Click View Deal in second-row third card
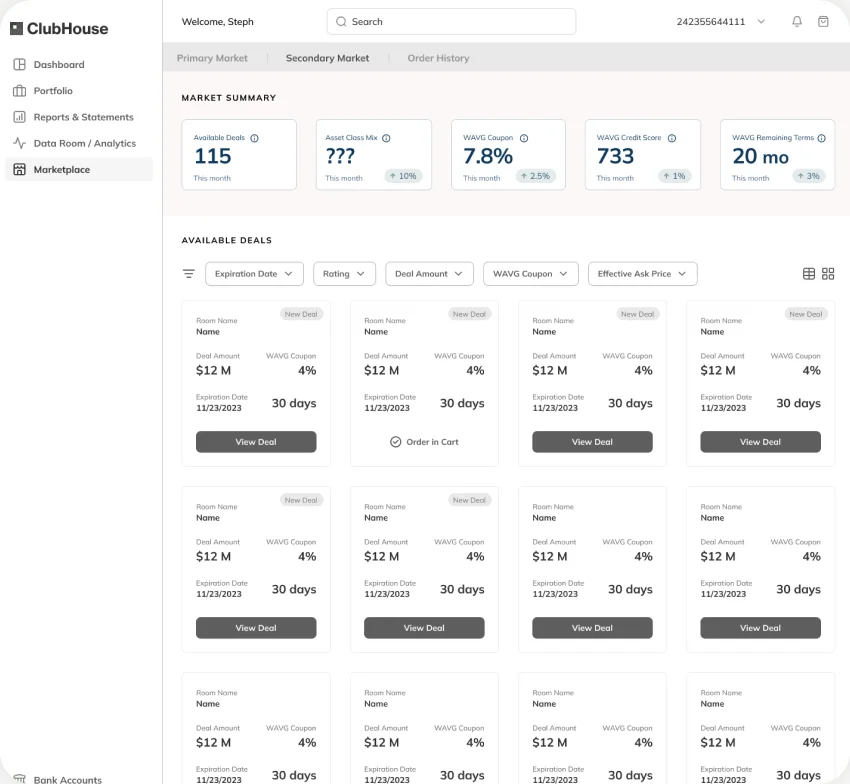Image resolution: width=850 pixels, height=784 pixels. [x=592, y=628]
